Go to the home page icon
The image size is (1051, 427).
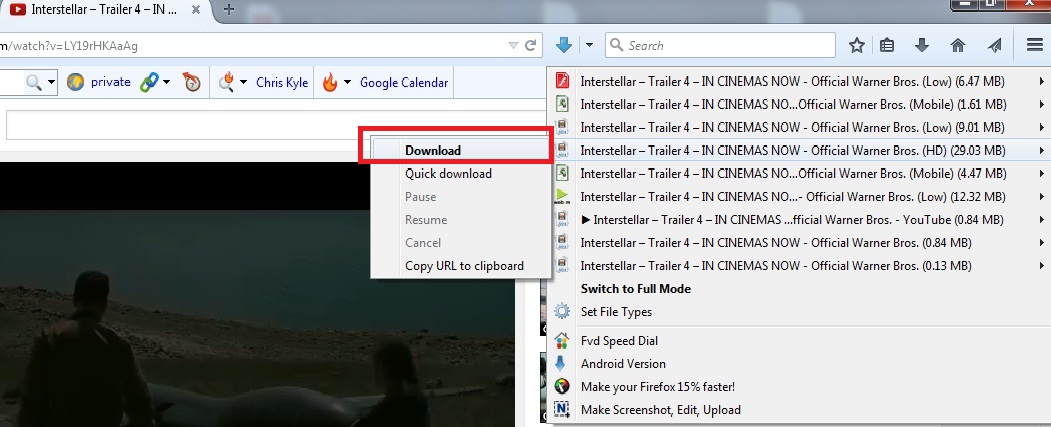point(958,46)
